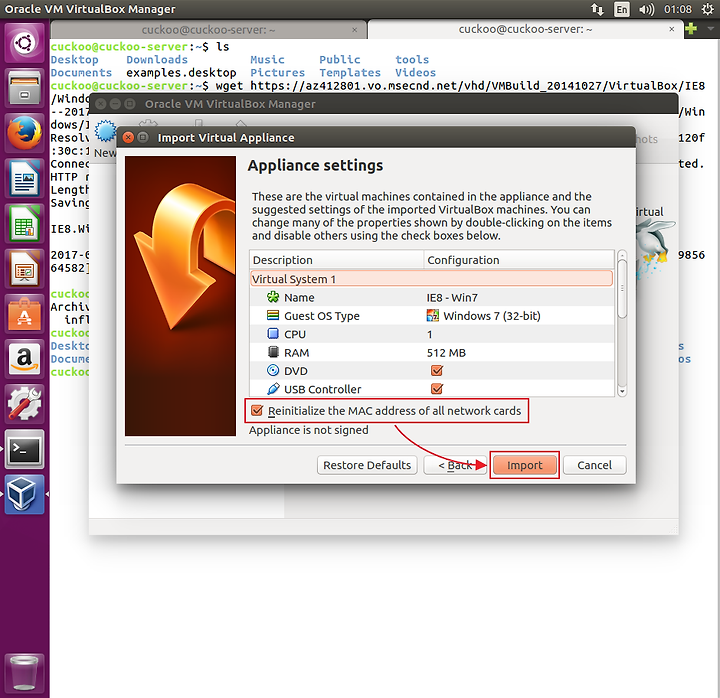Click the network up/down arrows indicator
The width and height of the screenshot is (720, 698).
[597, 9]
